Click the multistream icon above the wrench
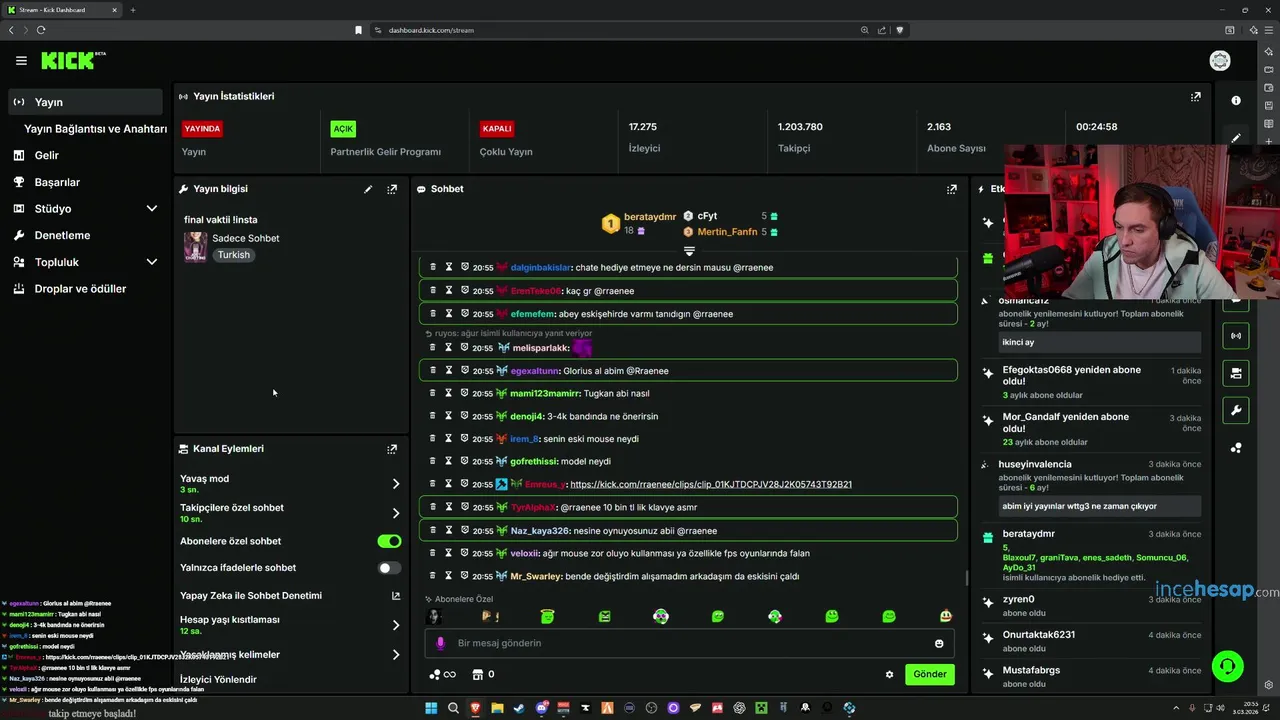Image resolution: width=1280 pixels, height=720 pixels. pos(1236,373)
